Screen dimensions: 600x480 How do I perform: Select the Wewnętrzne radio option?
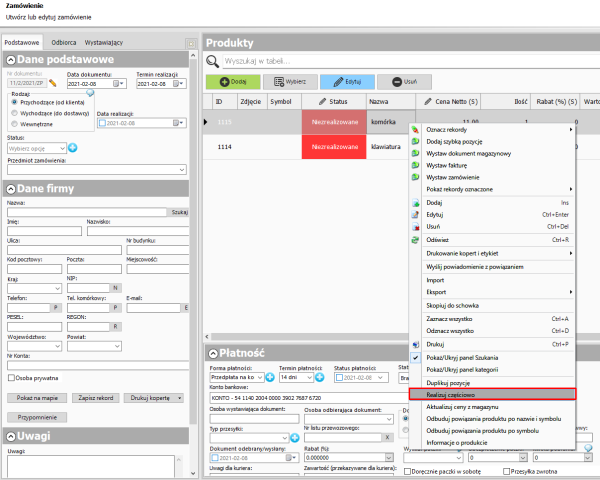pyautogui.click(x=15, y=124)
